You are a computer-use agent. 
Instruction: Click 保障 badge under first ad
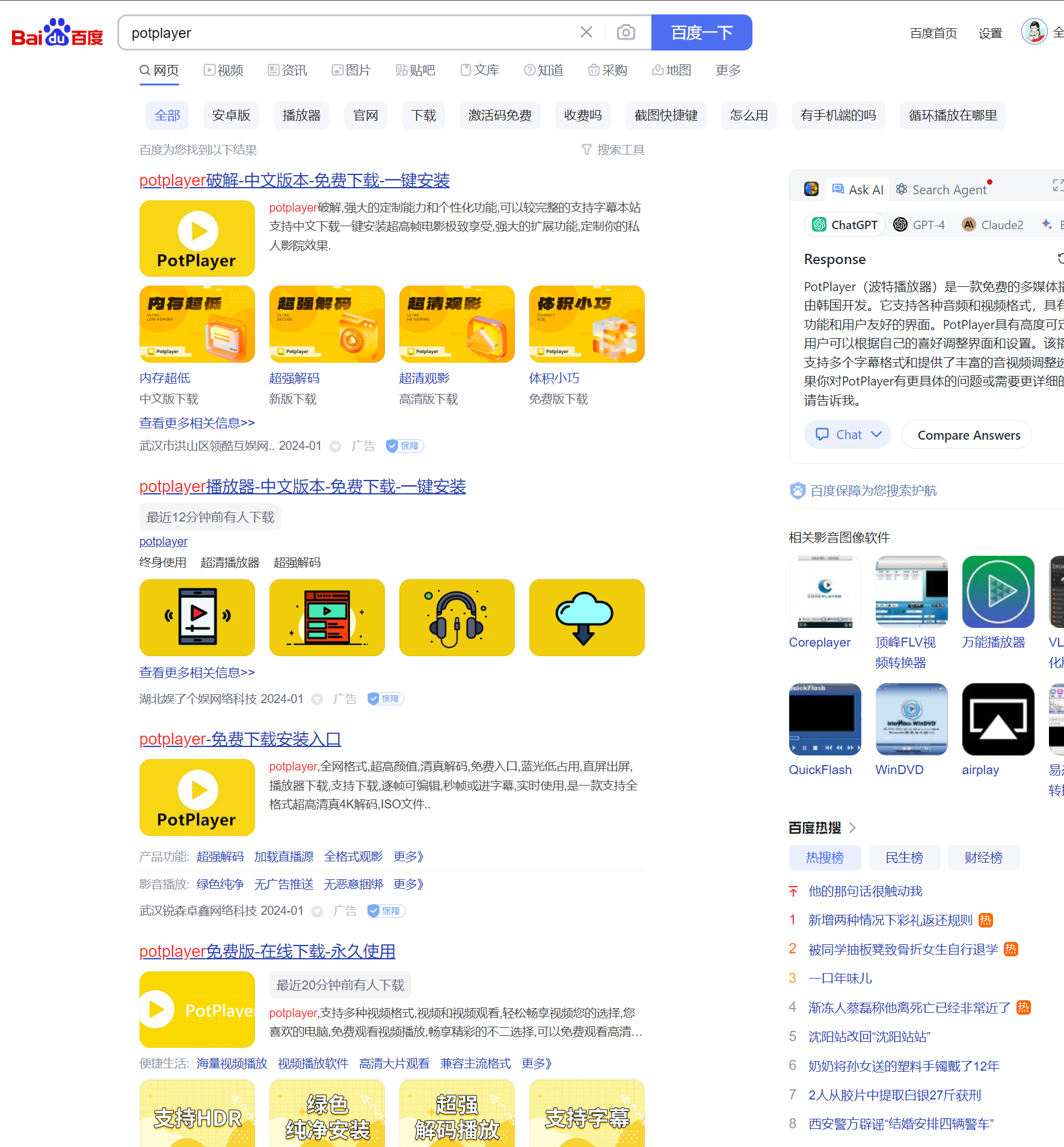tap(405, 446)
